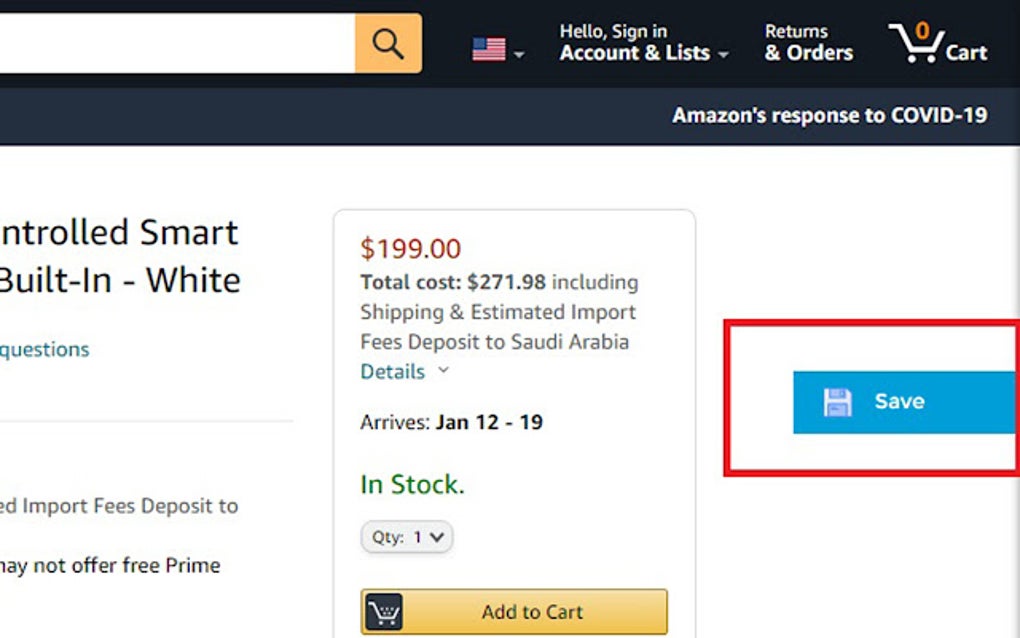This screenshot has height=638, width=1020.
Task: Open Returns & Orders
Action: click(x=808, y=43)
